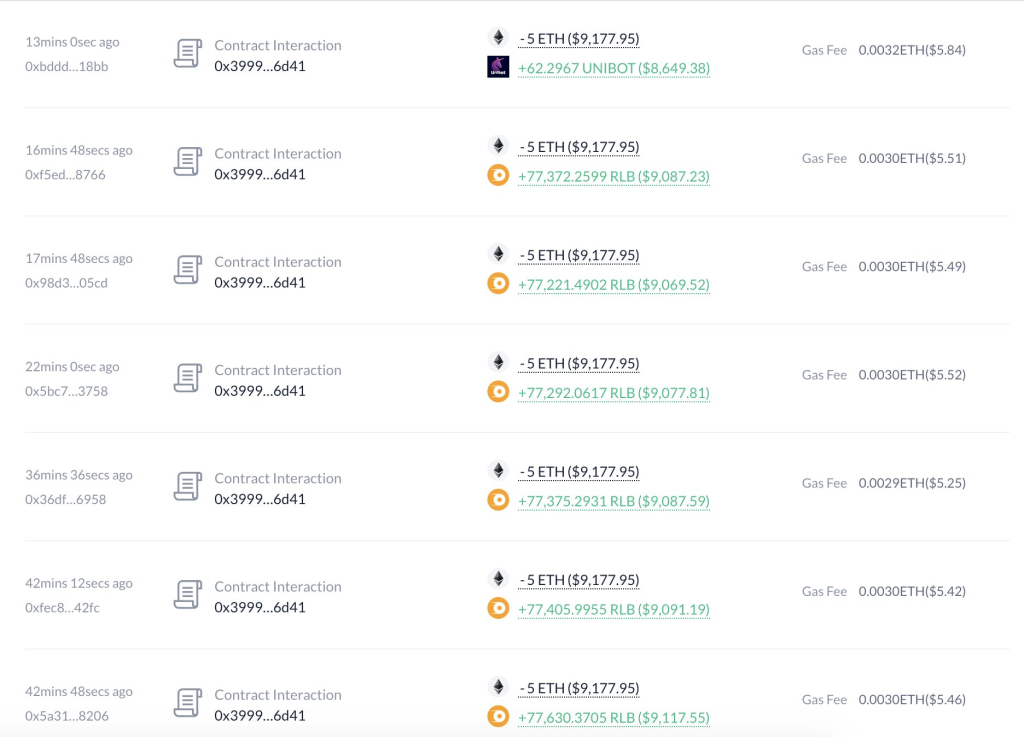
Task: Click the ETH icon in the 36mins 36secs row
Action: click(x=498, y=470)
